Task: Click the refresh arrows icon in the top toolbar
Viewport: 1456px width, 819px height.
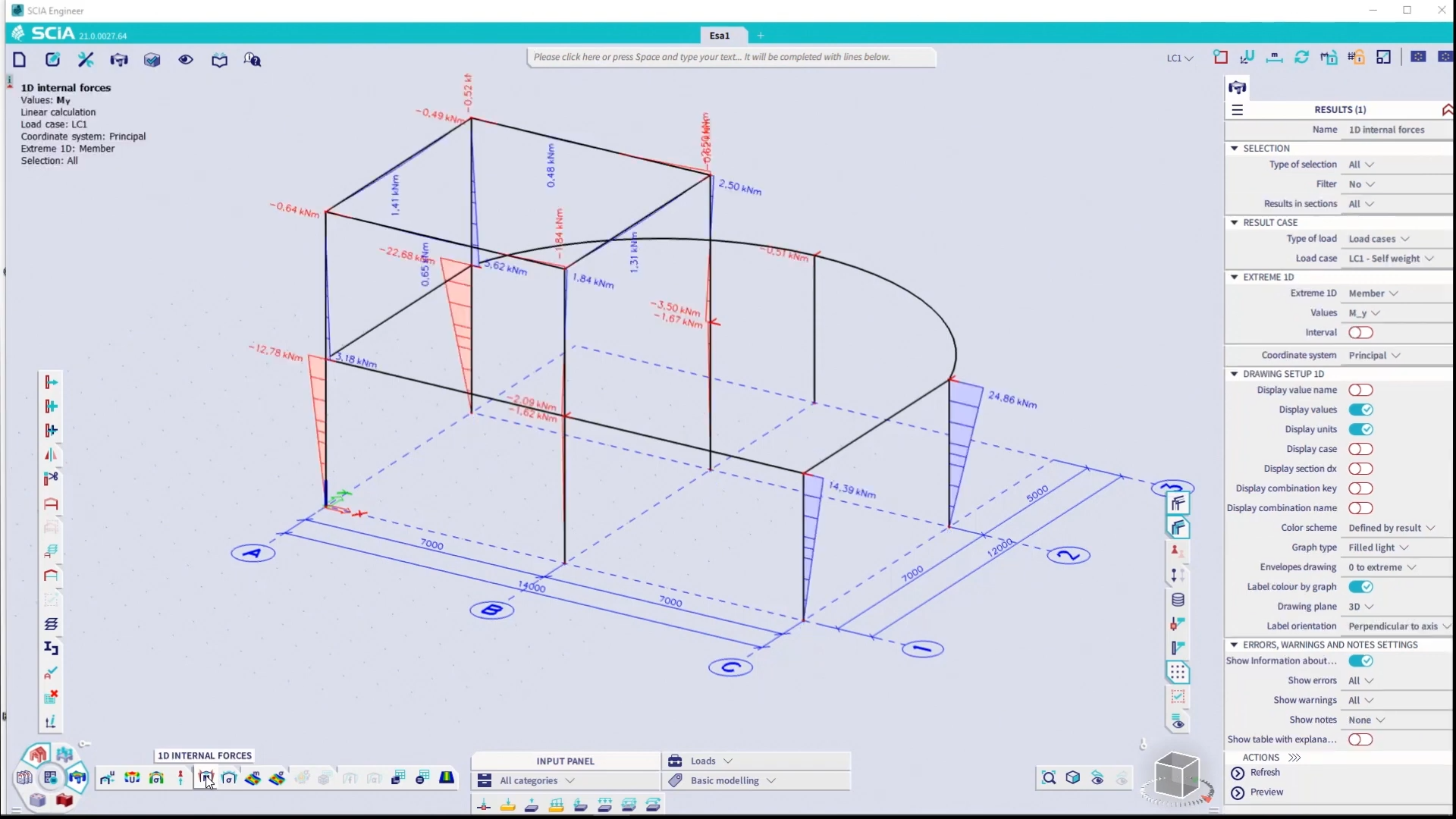Action: [1301, 57]
